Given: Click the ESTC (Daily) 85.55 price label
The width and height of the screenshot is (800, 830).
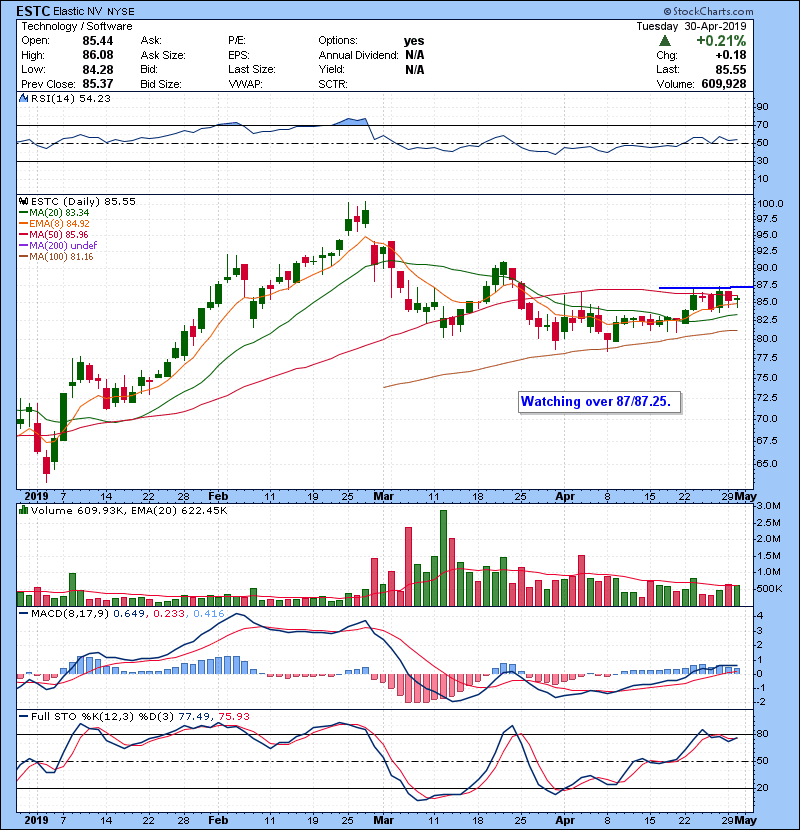Looking at the screenshot, I should pyautogui.click(x=83, y=202).
